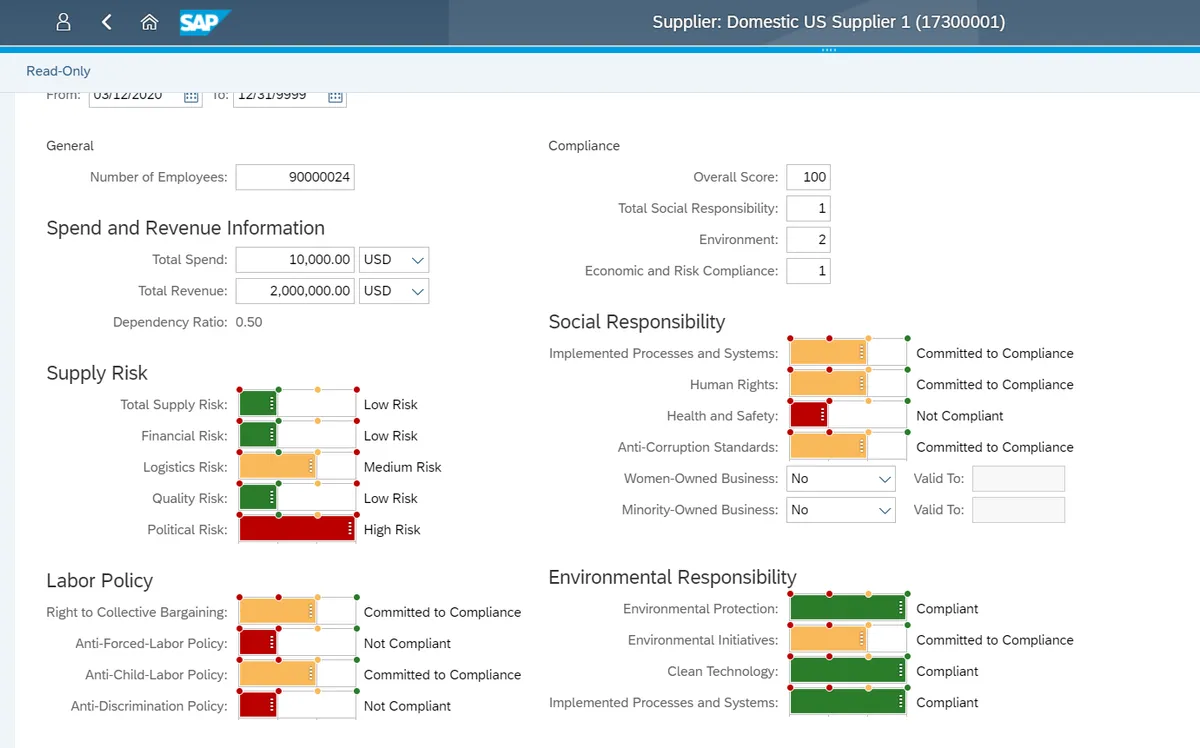This screenshot has height=748, width=1200.
Task: Click the Environment score field
Action: (808, 240)
